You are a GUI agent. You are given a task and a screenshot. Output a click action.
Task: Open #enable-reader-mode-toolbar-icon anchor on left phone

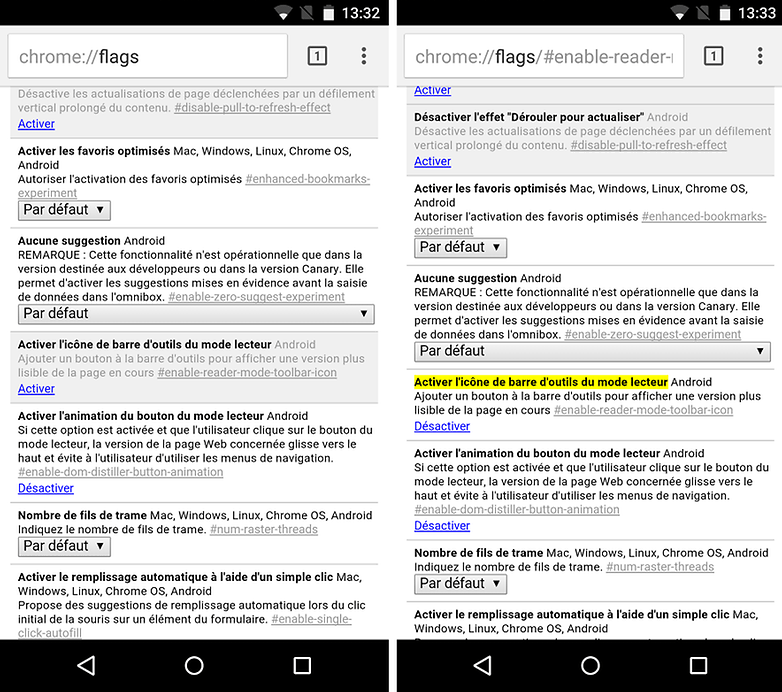click(247, 373)
